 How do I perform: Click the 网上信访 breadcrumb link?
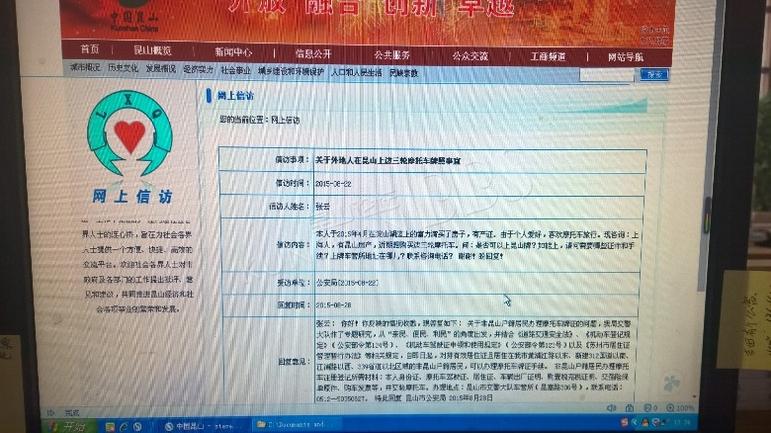coord(286,120)
